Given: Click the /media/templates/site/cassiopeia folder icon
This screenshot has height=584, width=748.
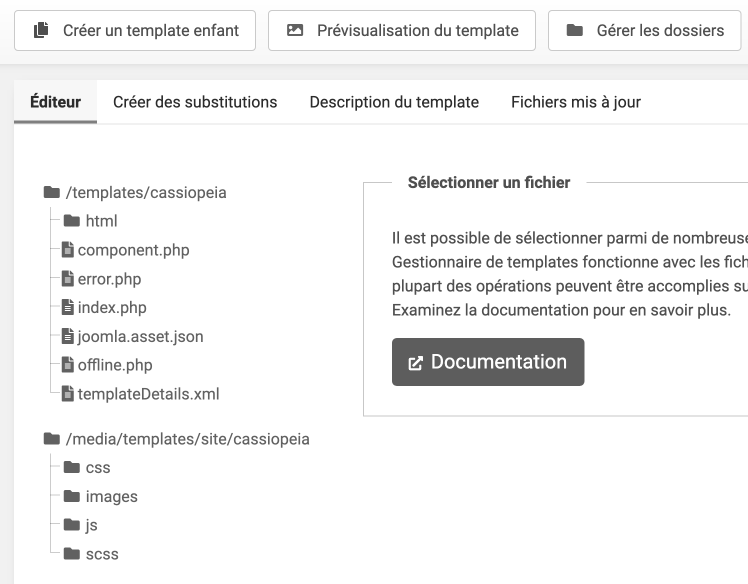Looking at the screenshot, I should click(52, 438).
